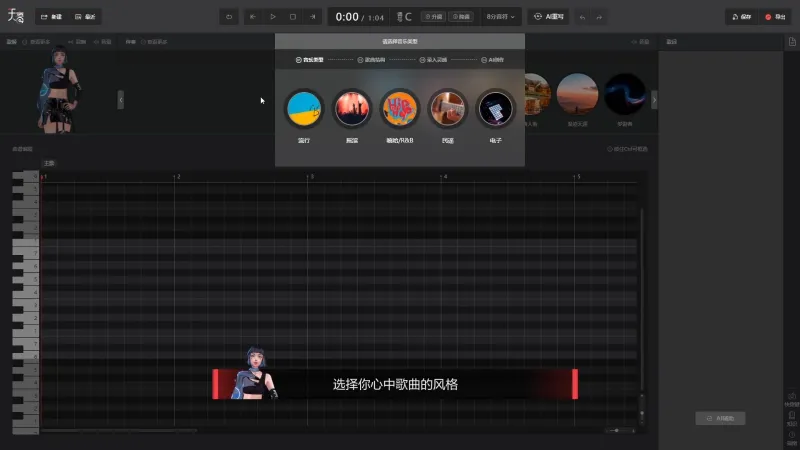
Task: Click the export button with red dot
Action: (775, 17)
